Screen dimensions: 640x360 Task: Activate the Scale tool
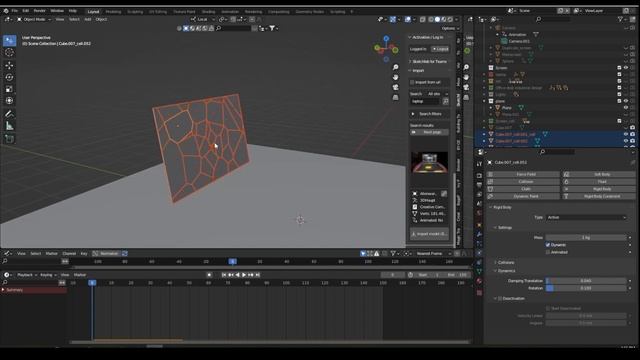(9, 89)
